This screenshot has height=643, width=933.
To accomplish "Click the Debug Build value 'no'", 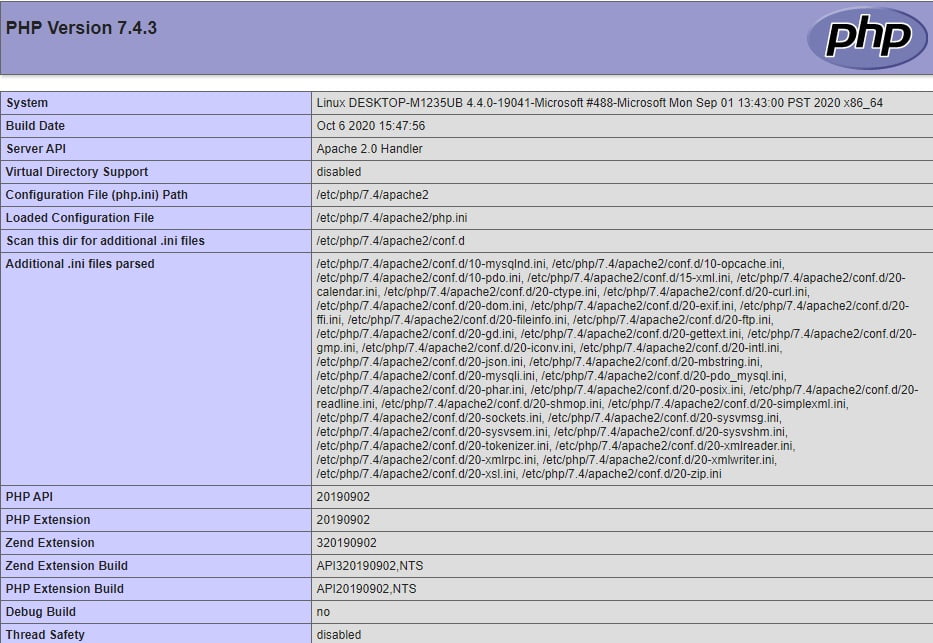I will [x=323, y=612].
